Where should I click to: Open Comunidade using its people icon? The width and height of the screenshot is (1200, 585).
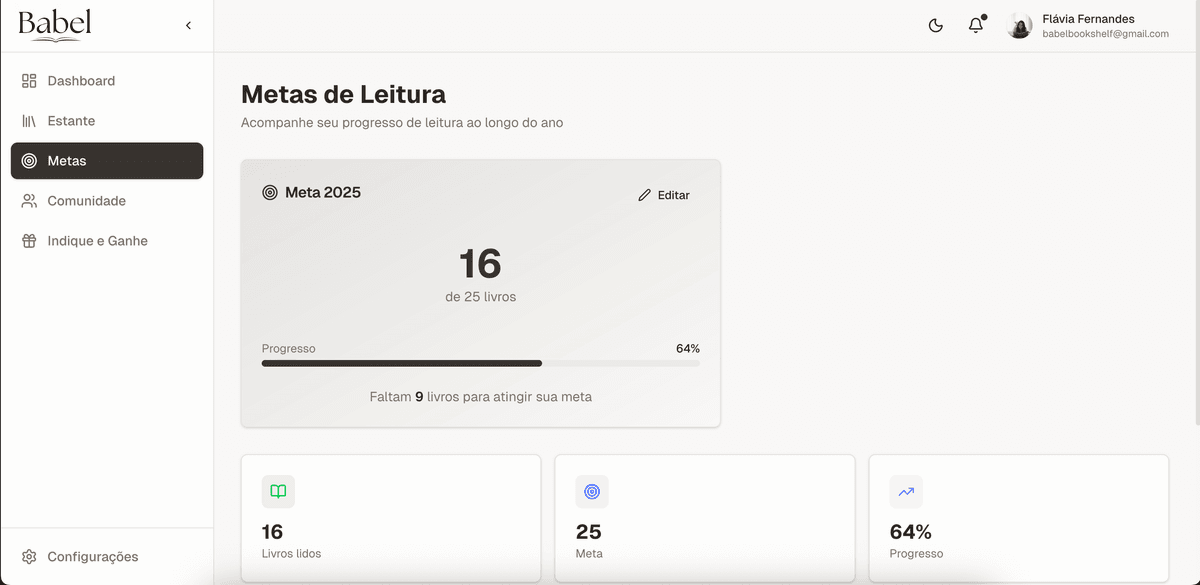[29, 200]
